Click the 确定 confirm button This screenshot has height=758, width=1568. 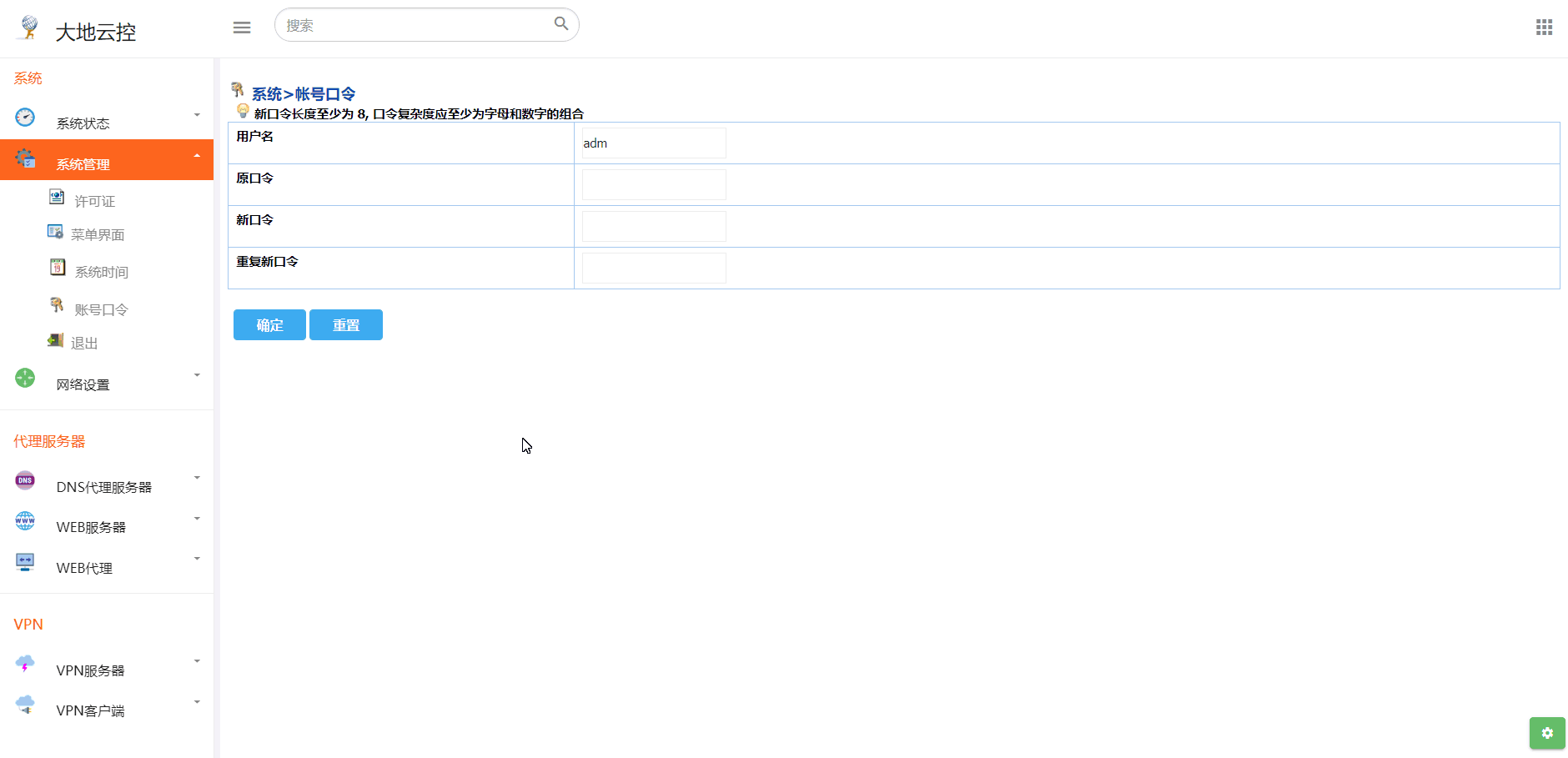(x=269, y=324)
